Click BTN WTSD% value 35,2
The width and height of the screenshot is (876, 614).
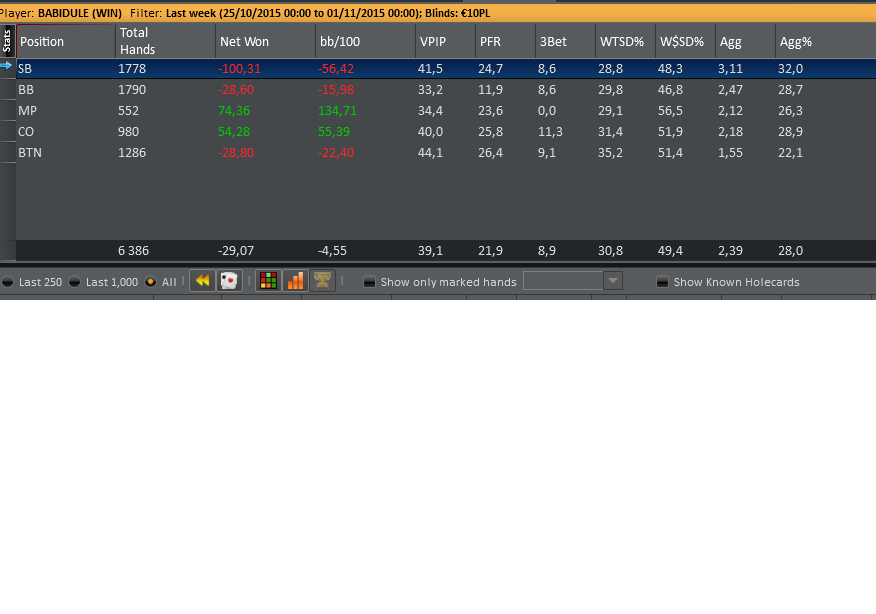pyautogui.click(x=610, y=153)
